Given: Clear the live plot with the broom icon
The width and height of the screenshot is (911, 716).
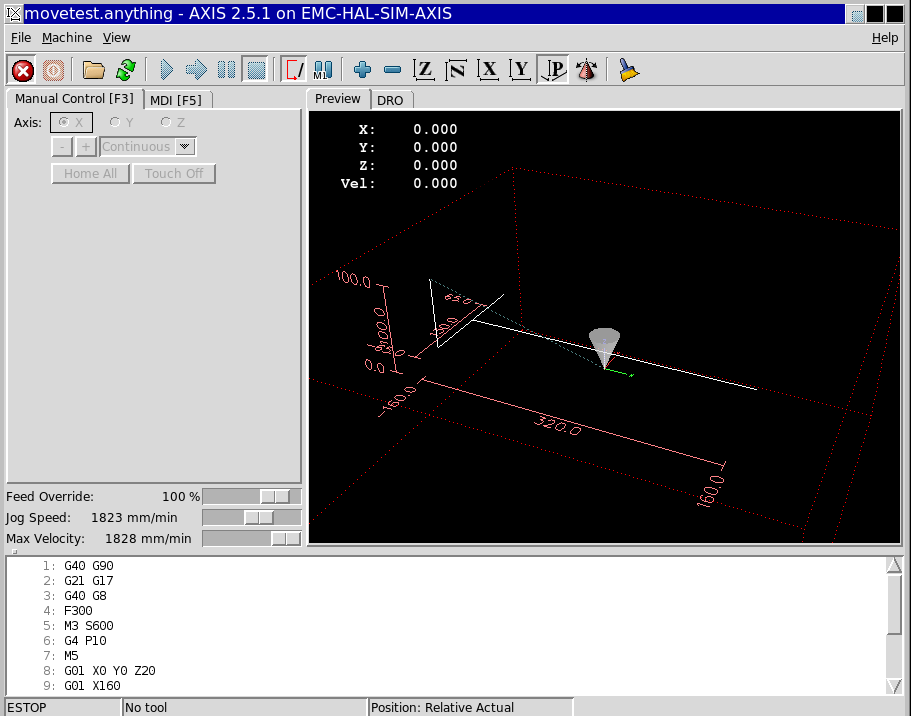Looking at the screenshot, I should pyautogui.click(x=628, y=70).
